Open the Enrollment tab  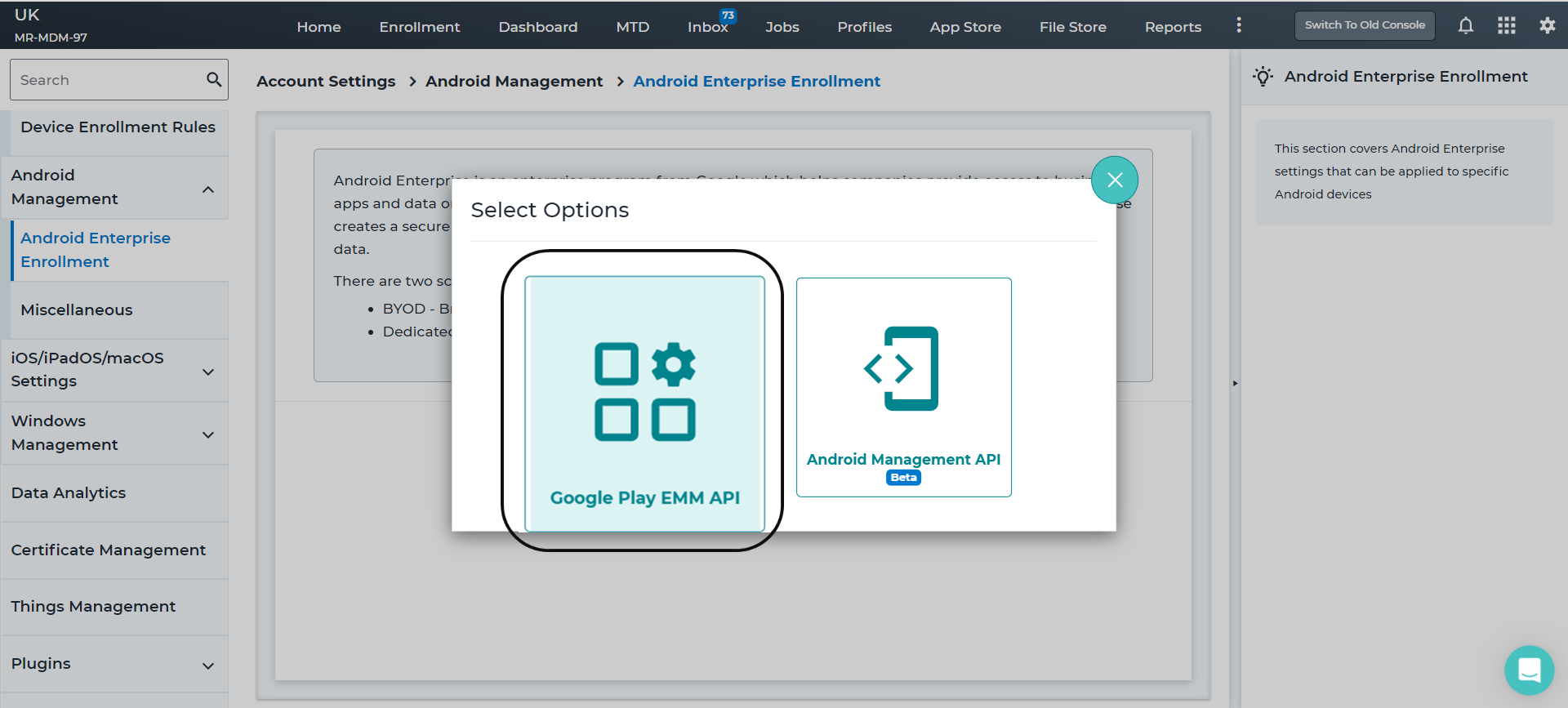[x=420, y=27]
